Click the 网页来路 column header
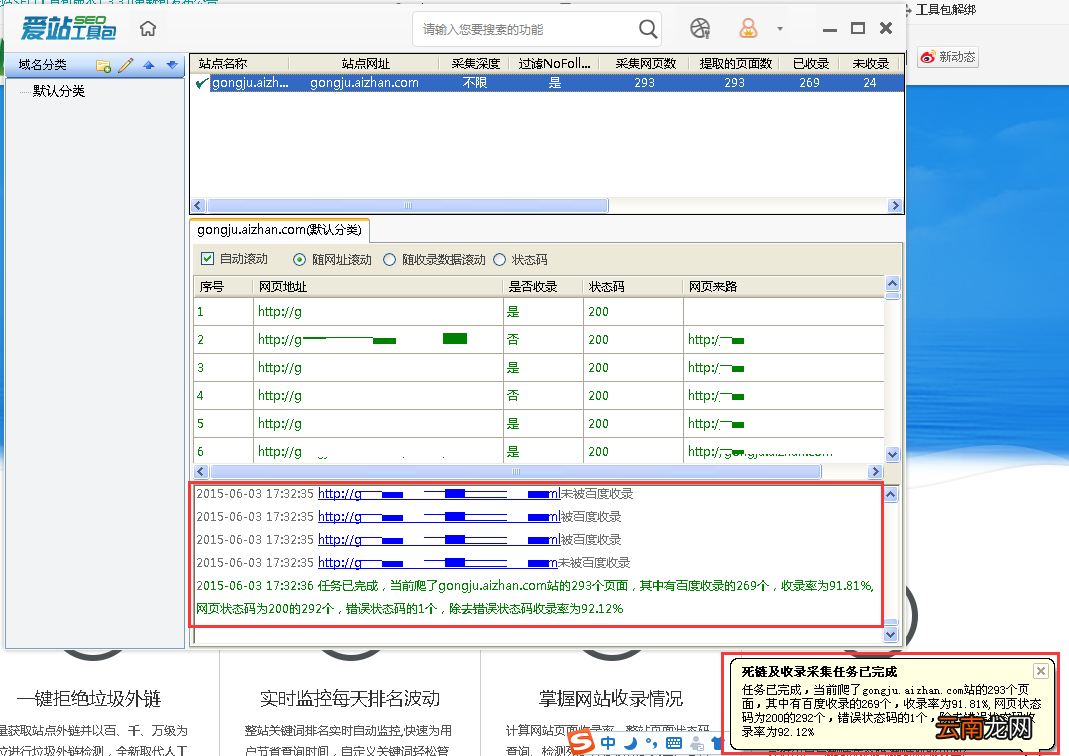Screen dimensions: 1069x756 784,287
